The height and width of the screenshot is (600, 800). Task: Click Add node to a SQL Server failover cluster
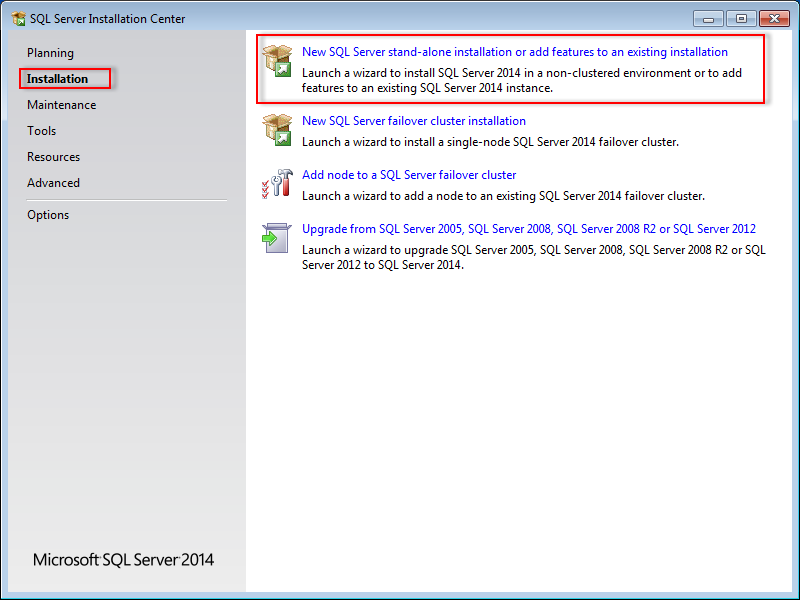(409, 175)
